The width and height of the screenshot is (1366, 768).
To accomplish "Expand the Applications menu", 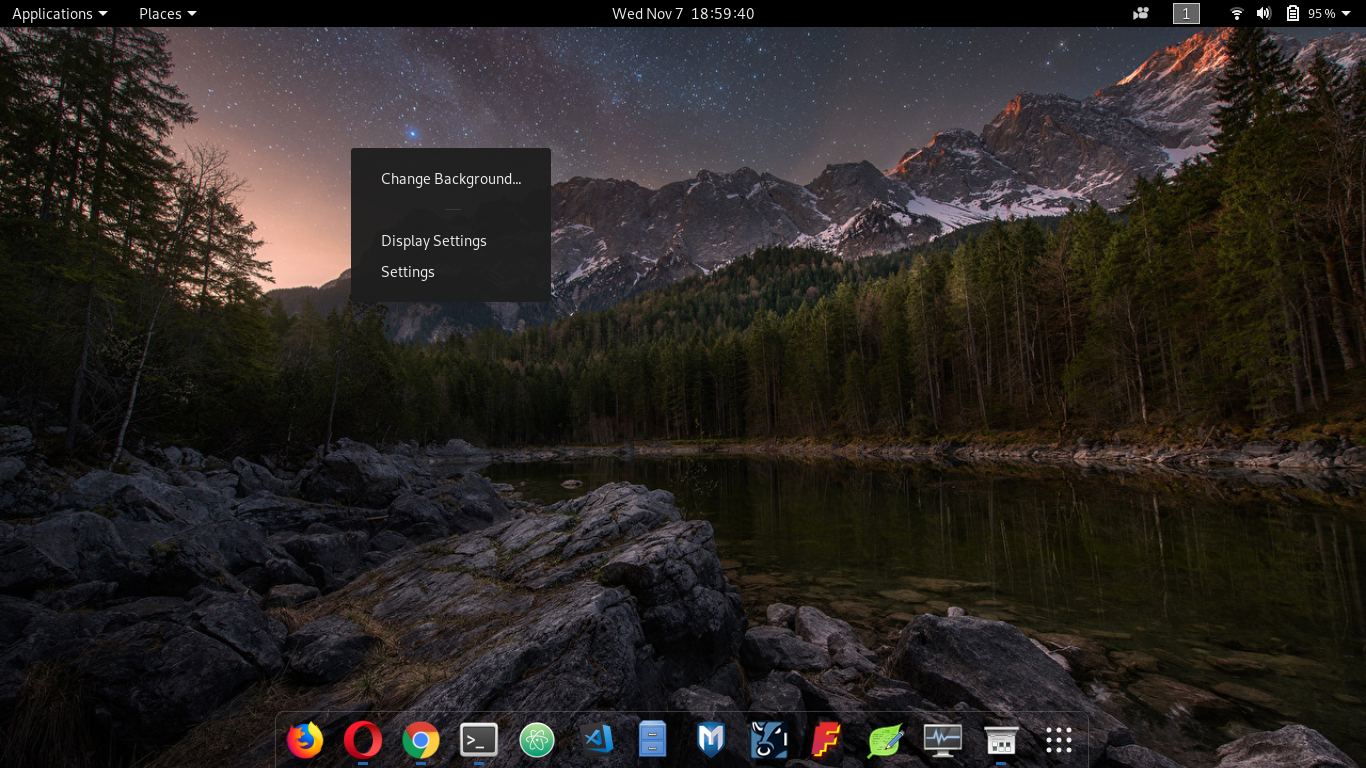I will tap(59, 13).
